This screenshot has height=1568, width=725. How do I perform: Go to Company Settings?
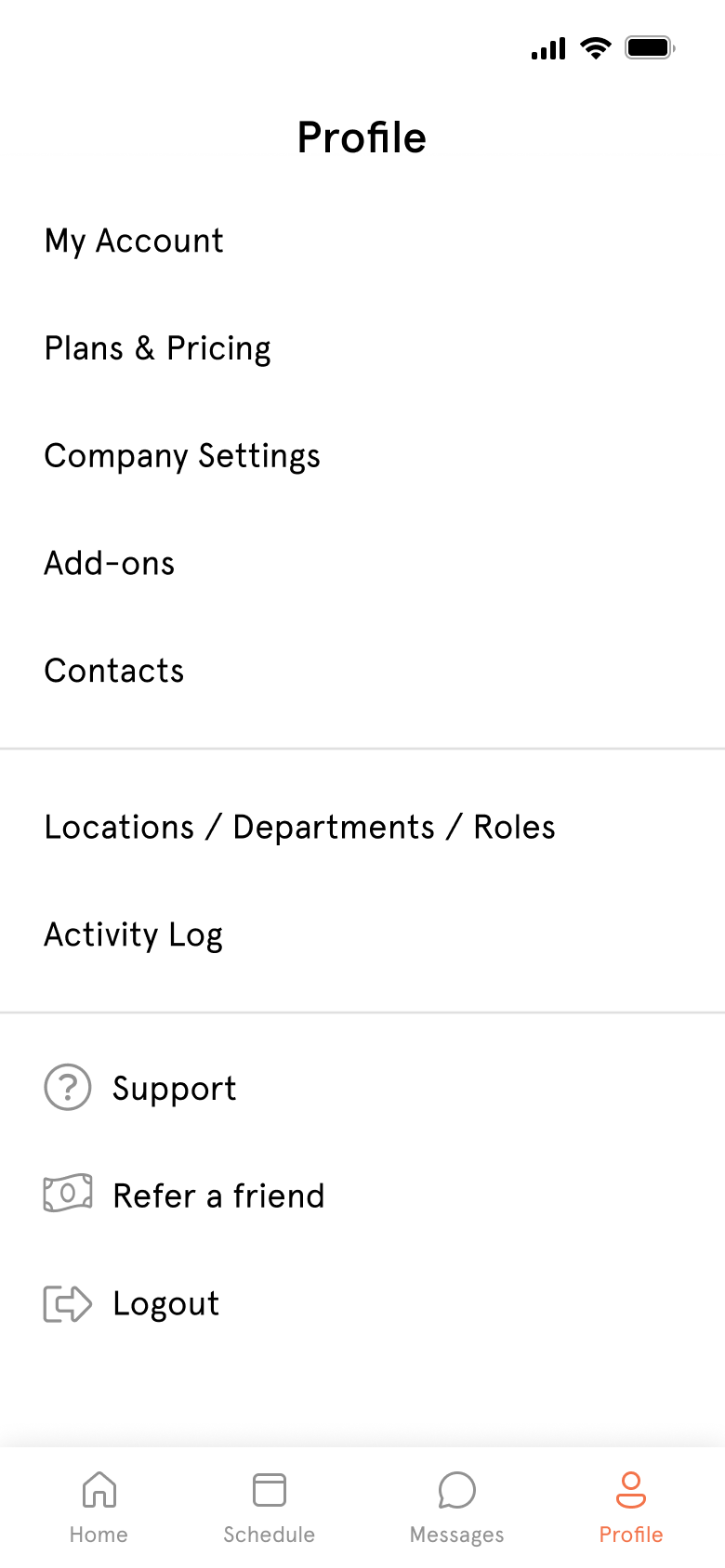point(362,456)
